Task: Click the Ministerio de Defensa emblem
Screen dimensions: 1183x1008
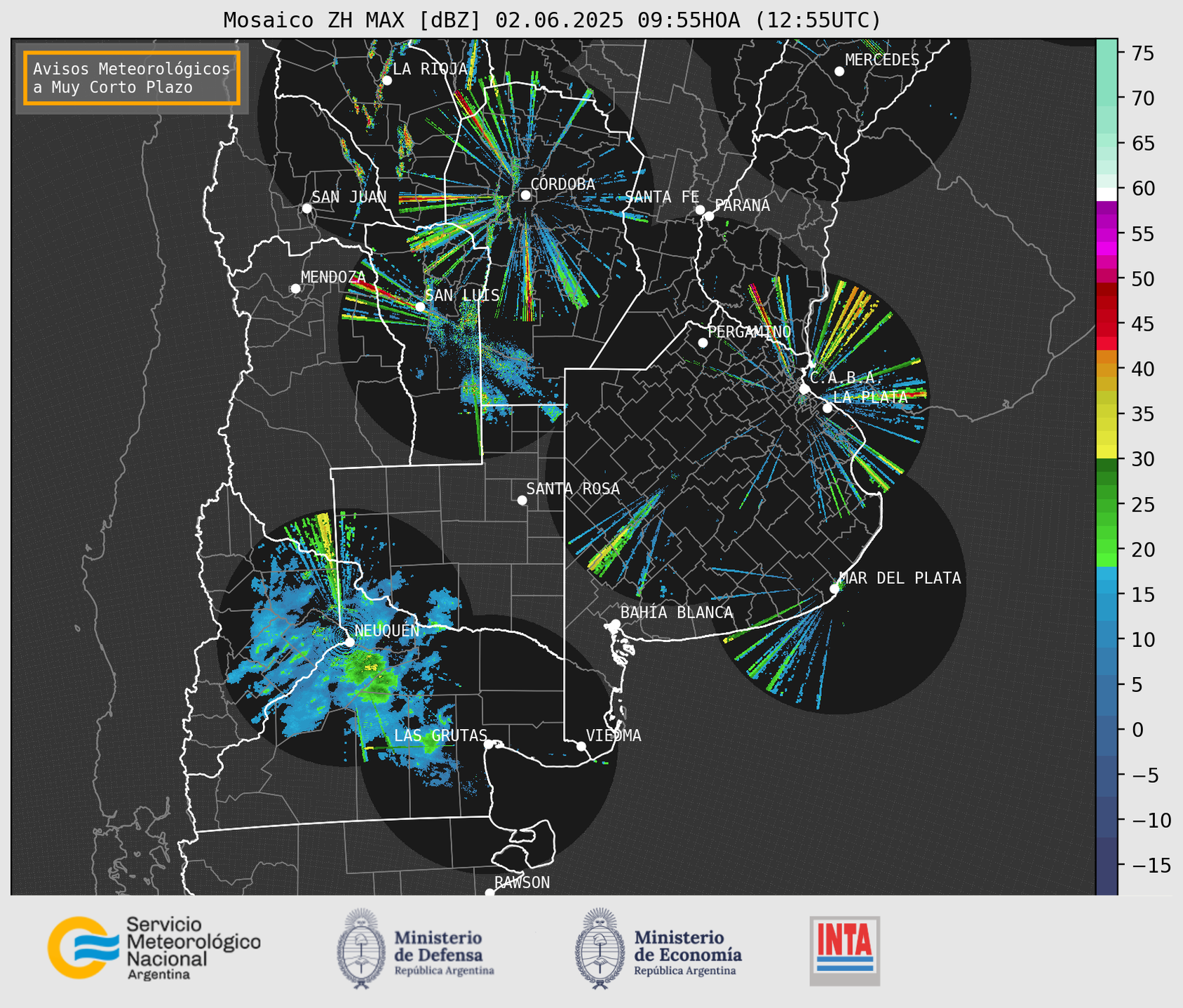Action: pyautogui.click(x=361, y=948)
